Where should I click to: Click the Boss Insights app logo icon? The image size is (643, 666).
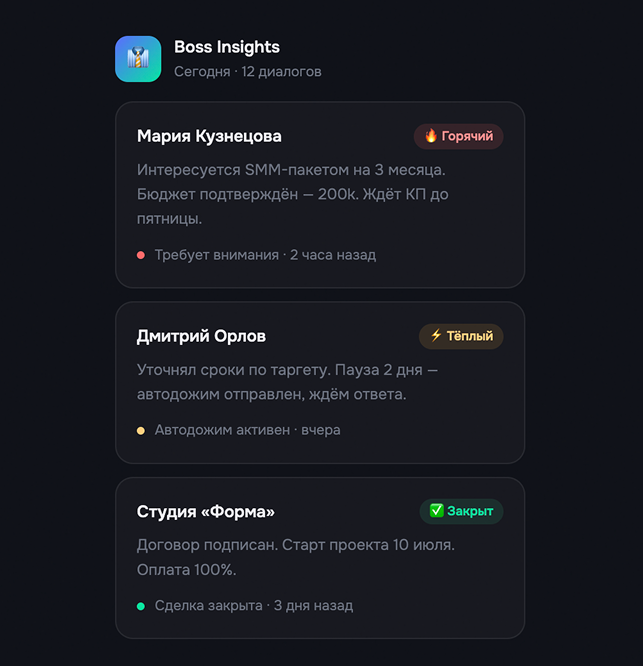click(138, 59)
